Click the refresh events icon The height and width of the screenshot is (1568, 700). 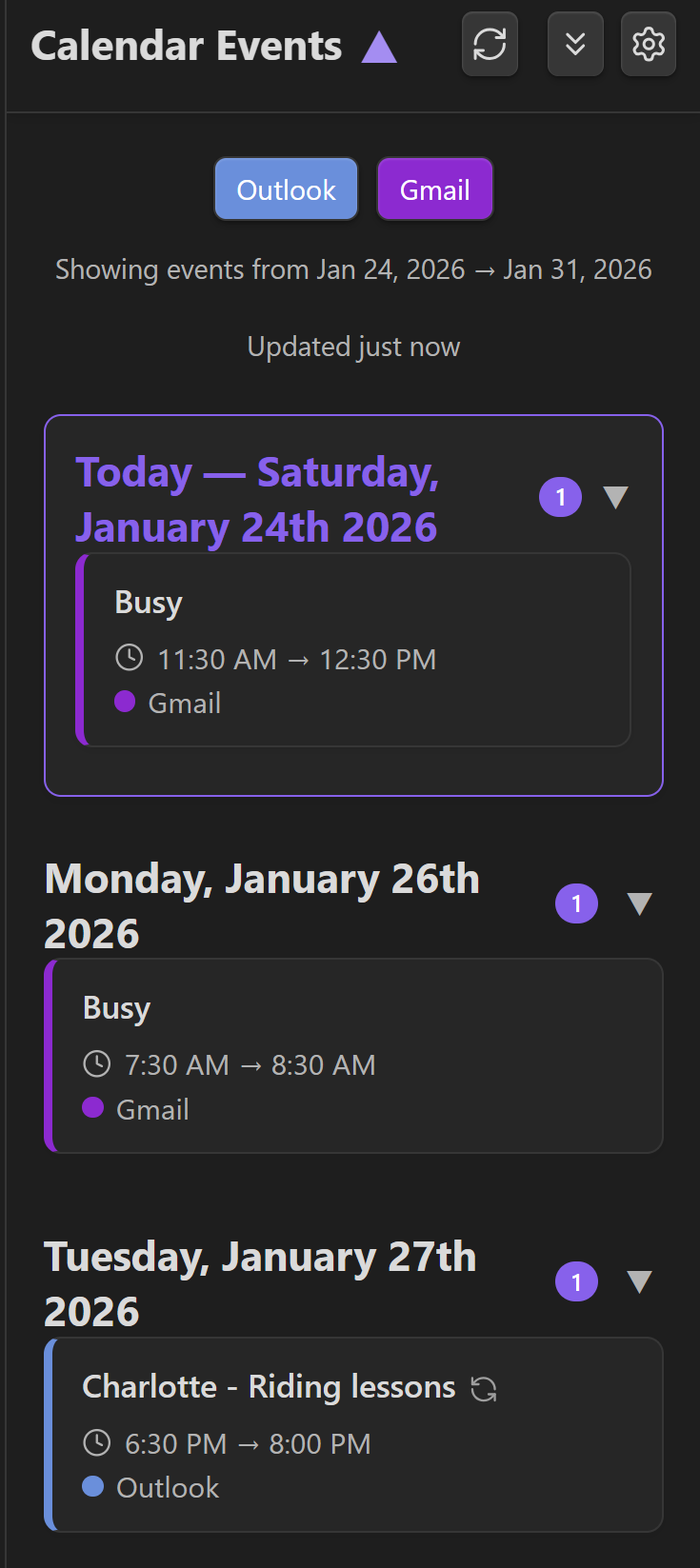(x=490, y=44)
